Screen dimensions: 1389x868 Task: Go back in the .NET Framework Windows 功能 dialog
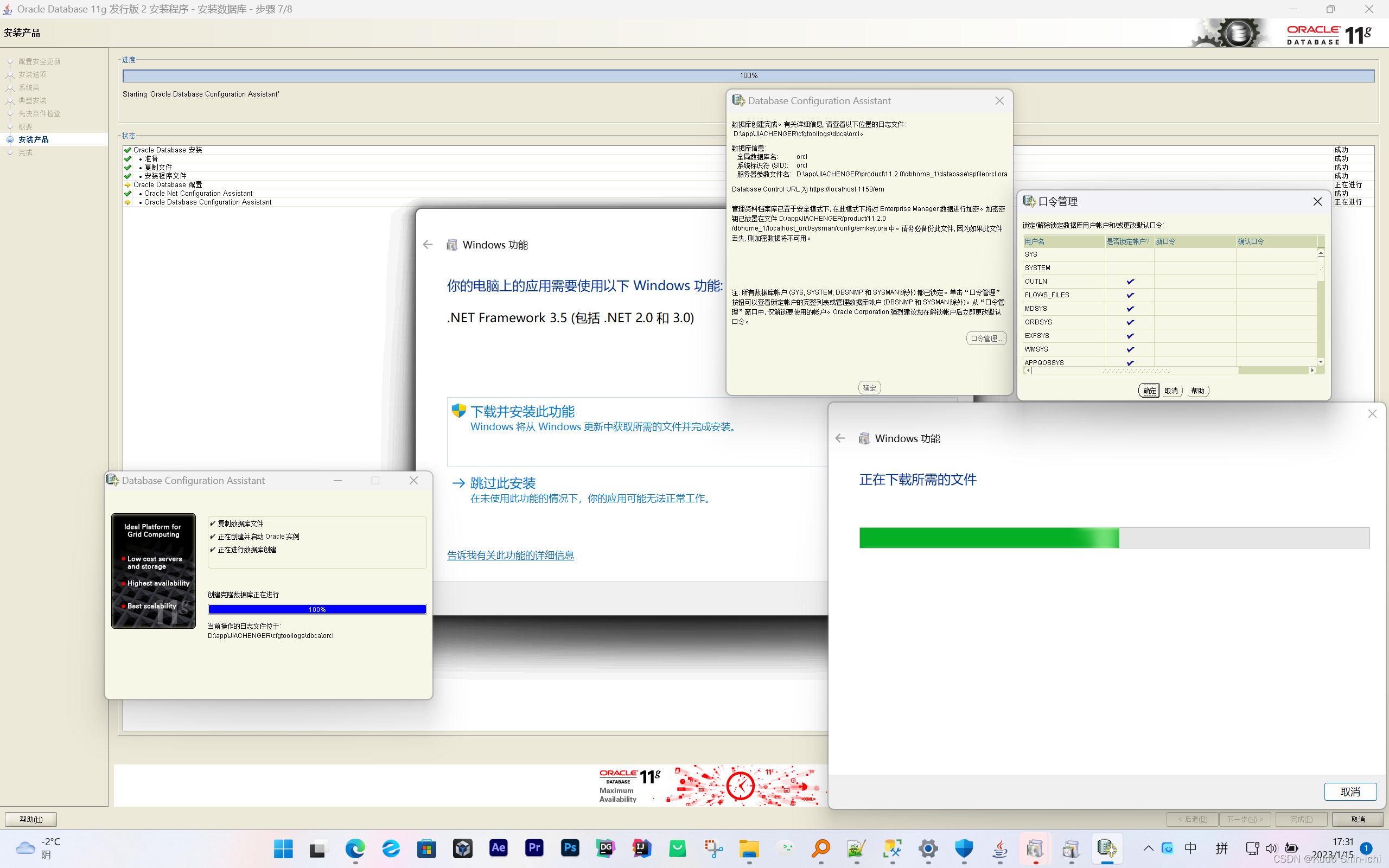click(428, 245)
